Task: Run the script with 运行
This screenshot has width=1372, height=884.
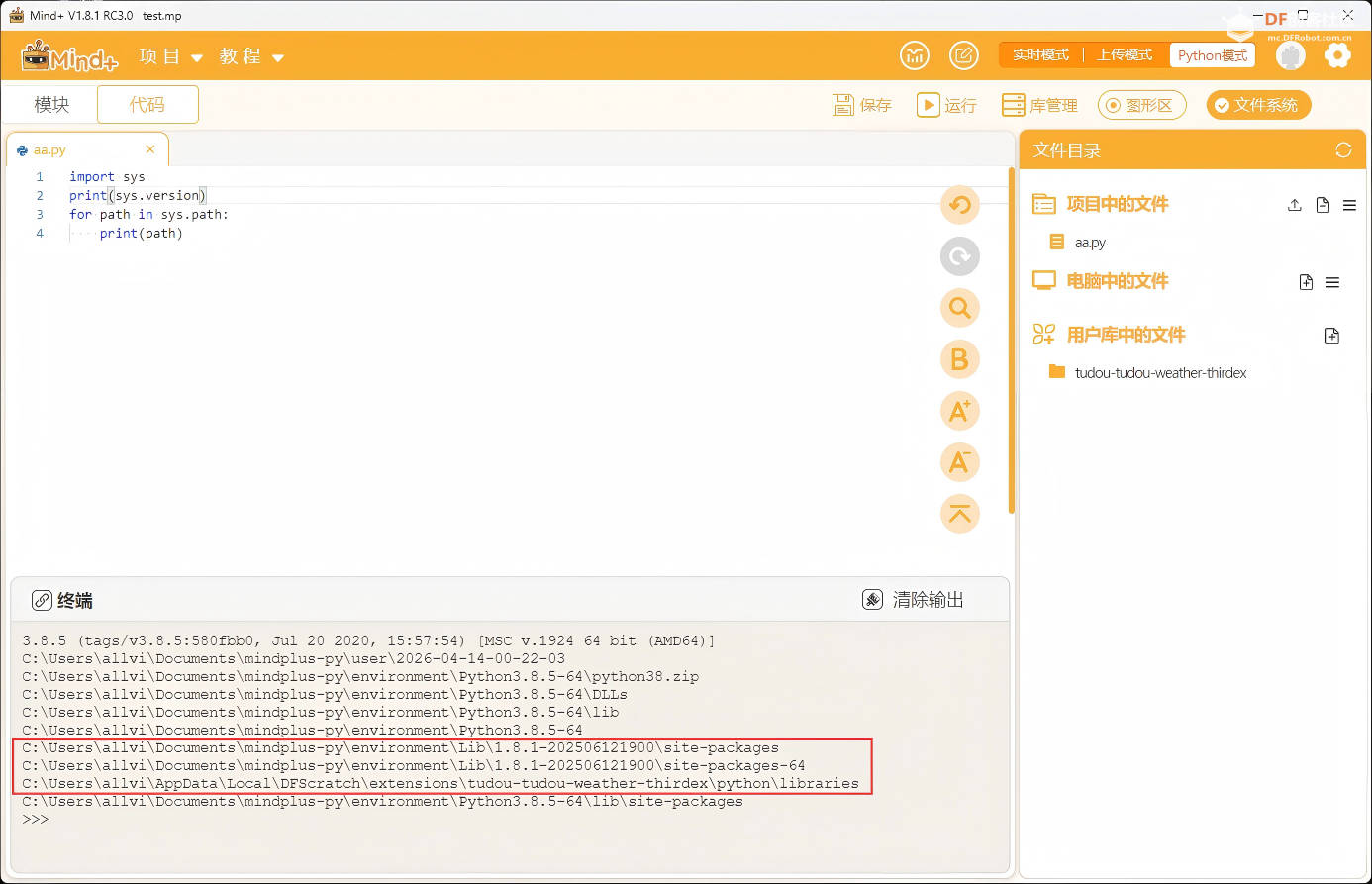Action: pyautogui.click(x=946, y=104)
